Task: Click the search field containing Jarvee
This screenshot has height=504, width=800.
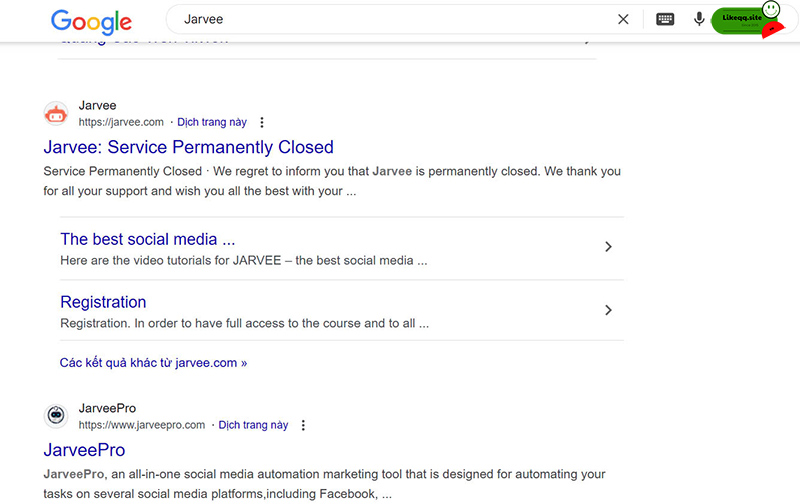Action: [393, 19]
